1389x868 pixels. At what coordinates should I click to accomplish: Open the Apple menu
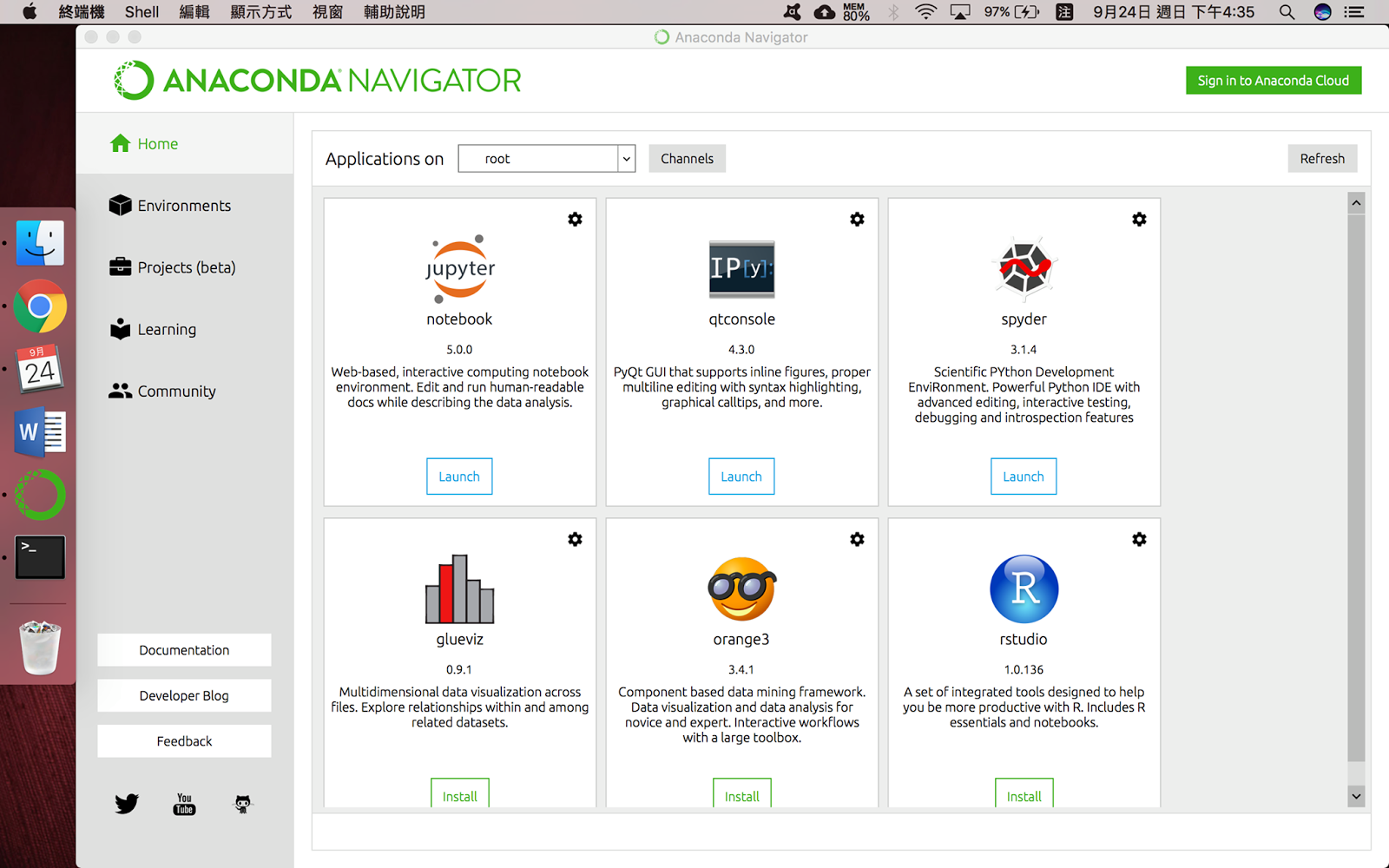30,12
